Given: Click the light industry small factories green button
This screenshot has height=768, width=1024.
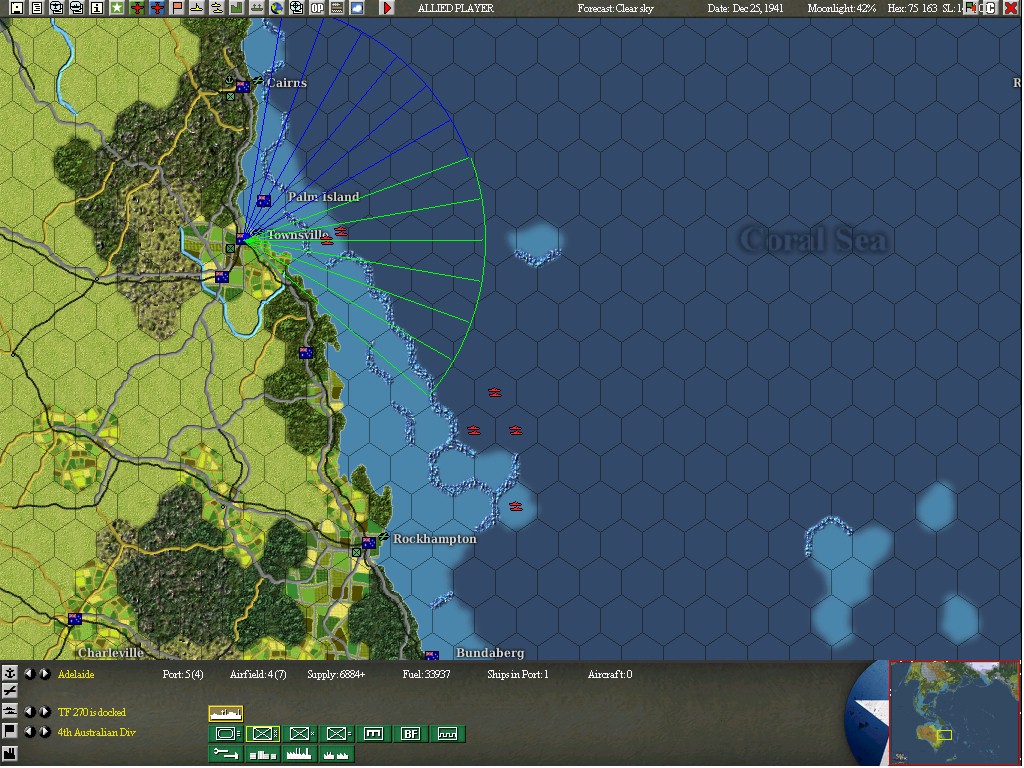Looking at the screenshot, I should tap(338, 754).
